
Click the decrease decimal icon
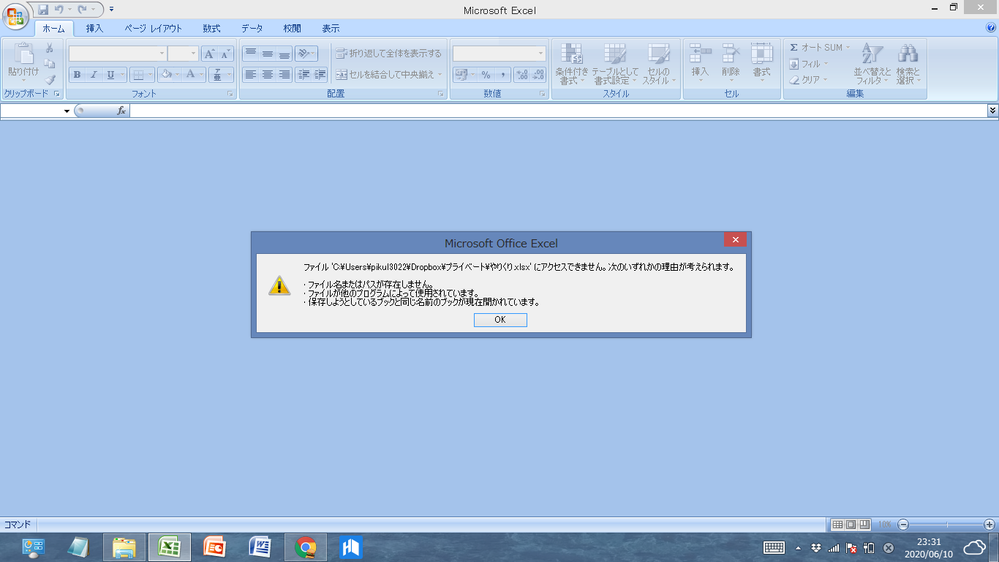(538, 75)
